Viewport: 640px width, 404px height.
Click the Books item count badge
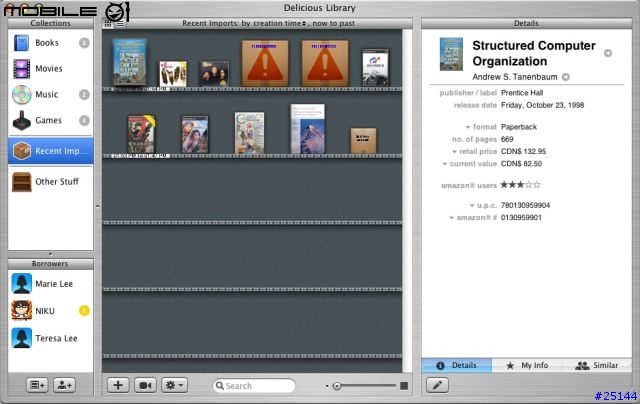pyautogui.click(x=84, y=43)
